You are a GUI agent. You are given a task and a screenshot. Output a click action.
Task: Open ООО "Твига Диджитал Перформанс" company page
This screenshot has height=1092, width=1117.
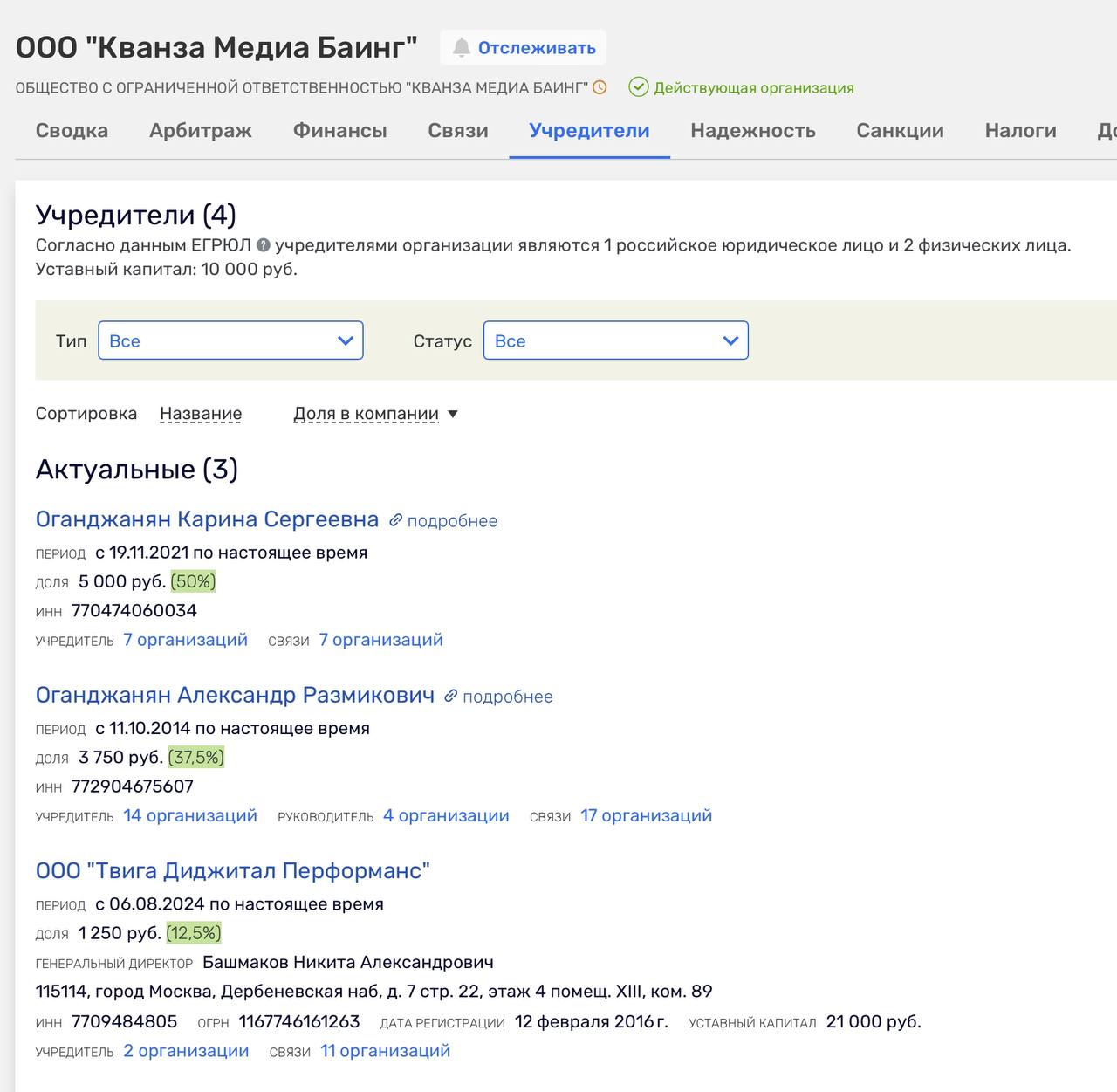coord(232,870)
